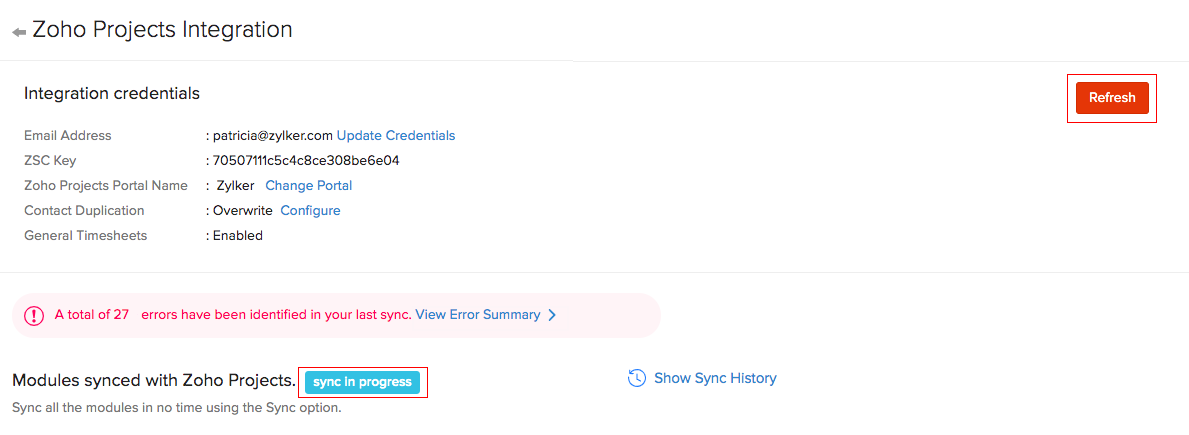Click the Zoho Projects Integration page title

click(x=162, y=30)
